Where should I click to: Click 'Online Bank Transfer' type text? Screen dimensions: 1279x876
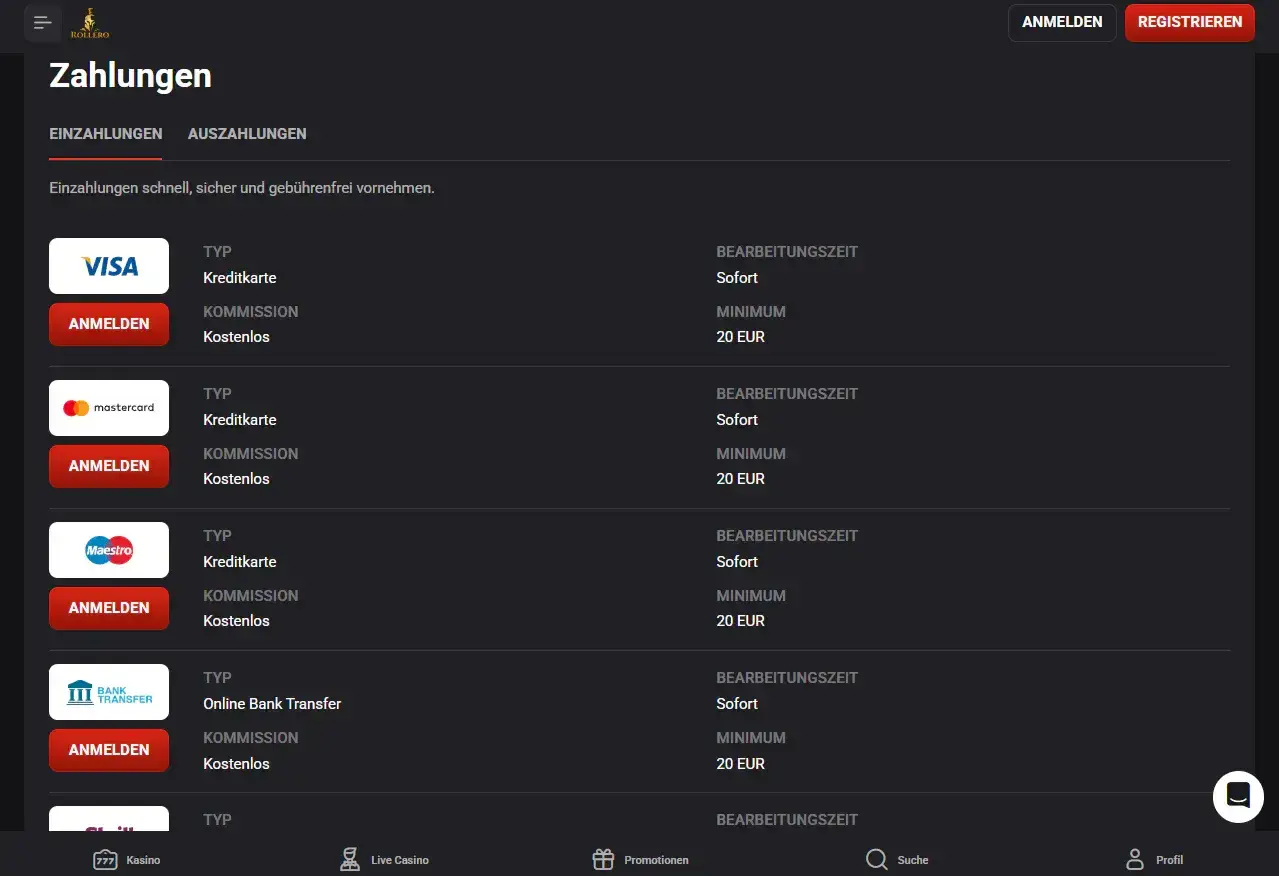(x=272, y=704)
